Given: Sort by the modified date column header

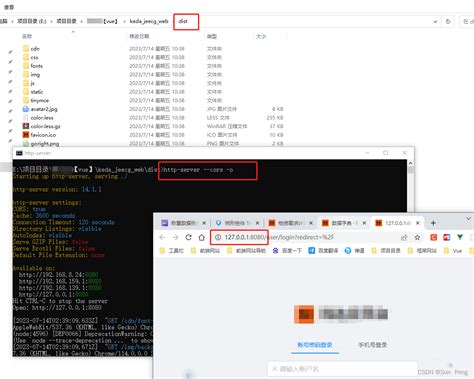Looking at the screenshot, I should 139,36.
